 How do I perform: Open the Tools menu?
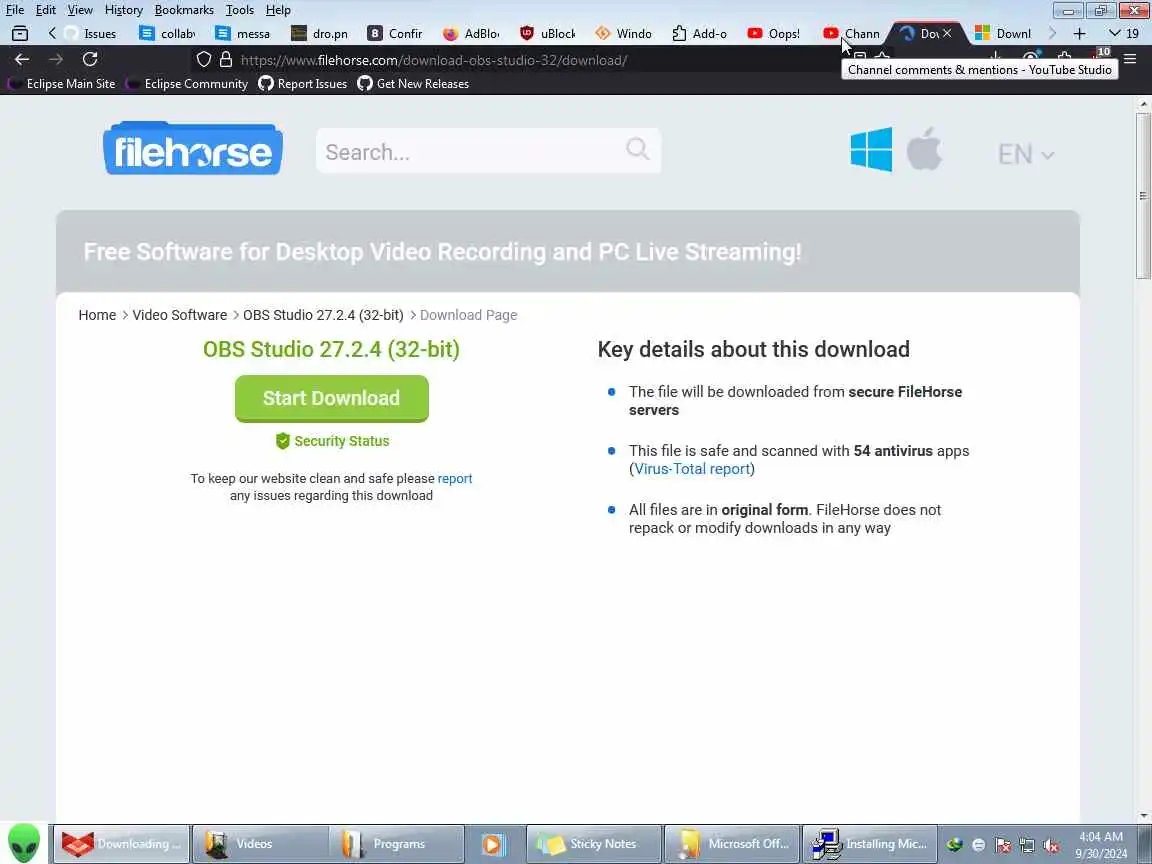coord(240,10)
